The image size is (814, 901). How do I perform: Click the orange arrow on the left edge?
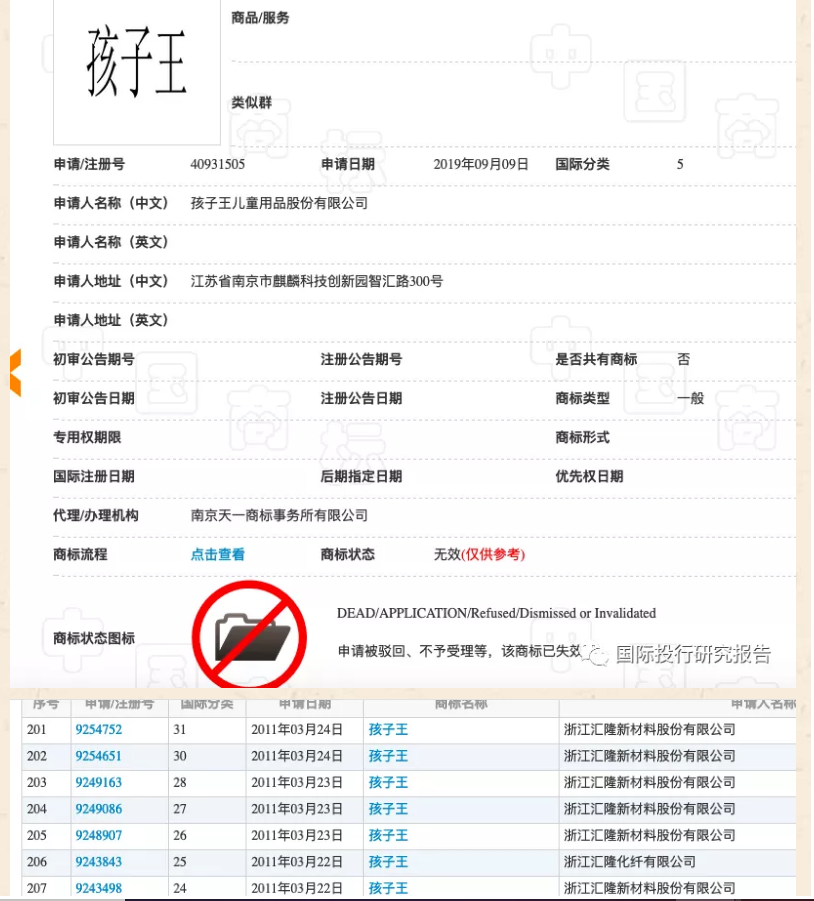point(16,372)
